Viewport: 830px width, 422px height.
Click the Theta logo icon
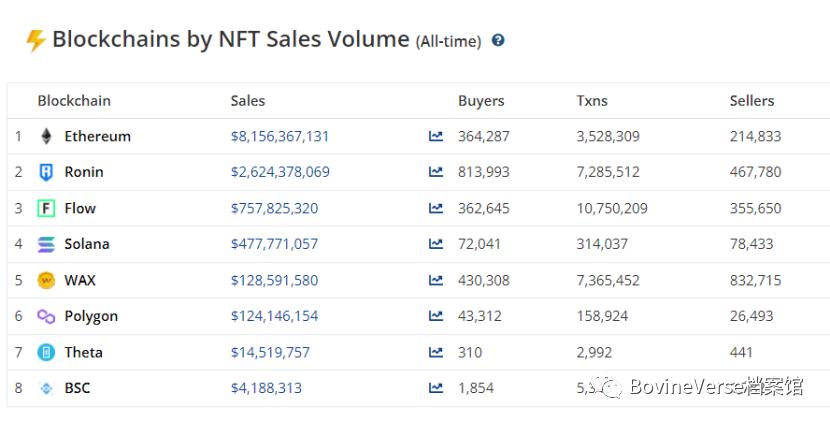(x=46, y=352)
